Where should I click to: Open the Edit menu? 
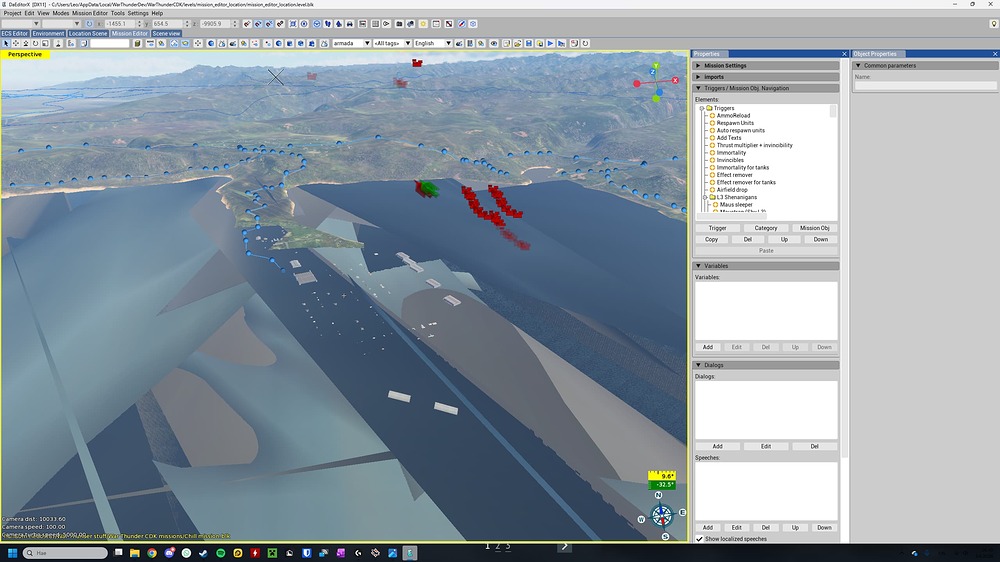pos(29,13)
